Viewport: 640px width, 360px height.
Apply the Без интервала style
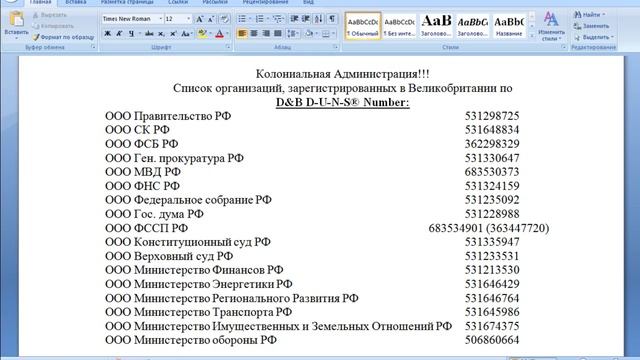pyautogui.click(x=399, y=26)
